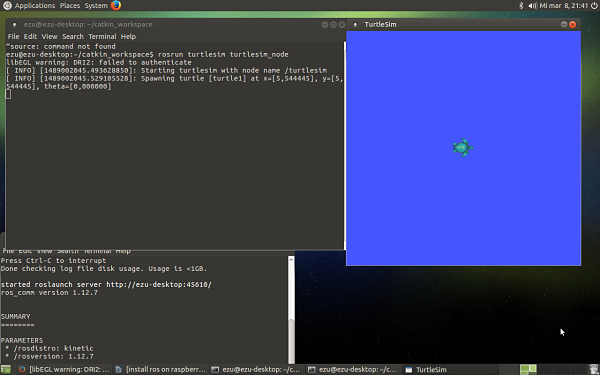Click 'source: command not found' line

60,46
